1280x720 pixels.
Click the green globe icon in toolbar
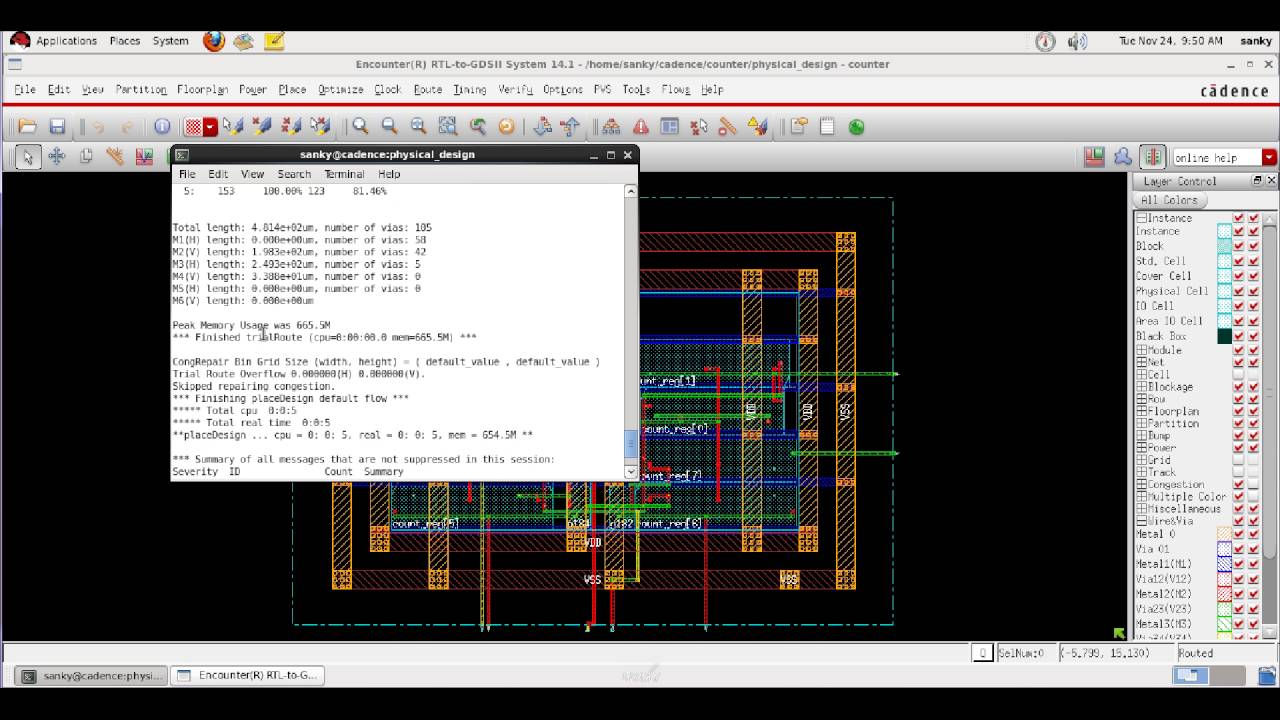856,127
